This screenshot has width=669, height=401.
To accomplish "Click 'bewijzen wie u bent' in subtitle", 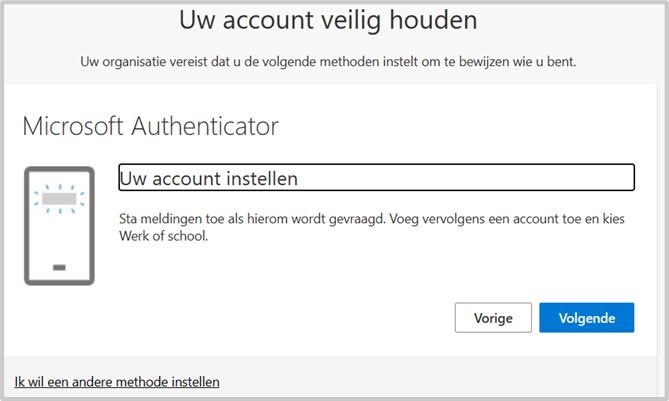I will [x=518, y=62].
